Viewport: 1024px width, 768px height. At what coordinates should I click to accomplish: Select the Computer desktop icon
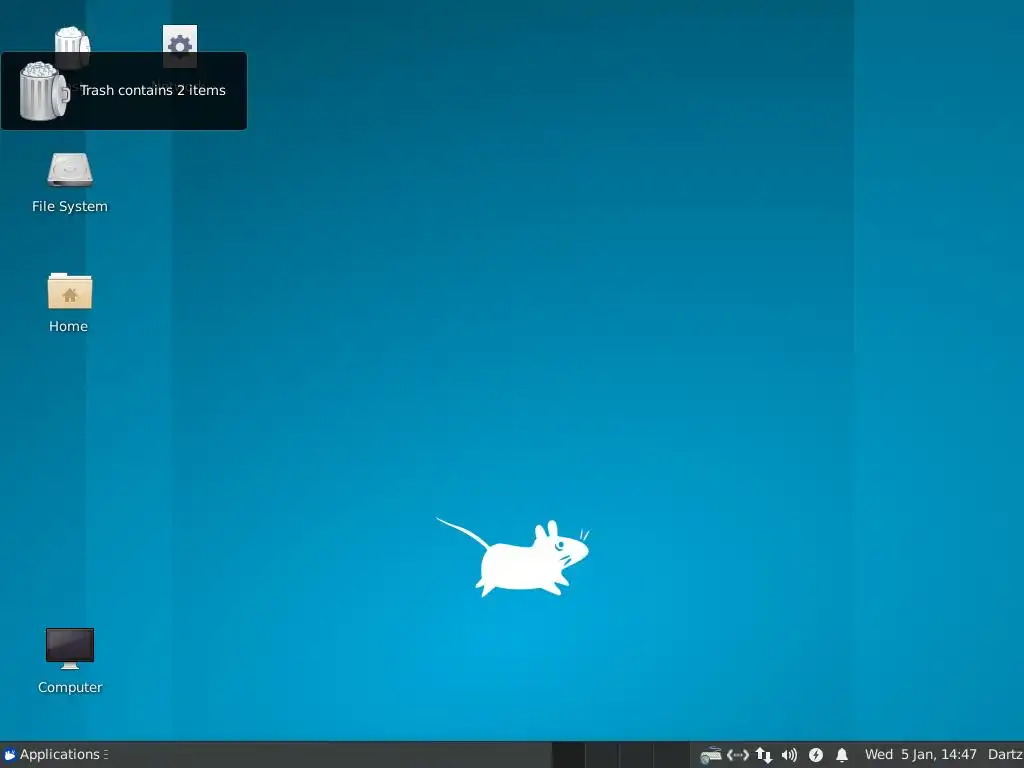[x=70, y=648]
